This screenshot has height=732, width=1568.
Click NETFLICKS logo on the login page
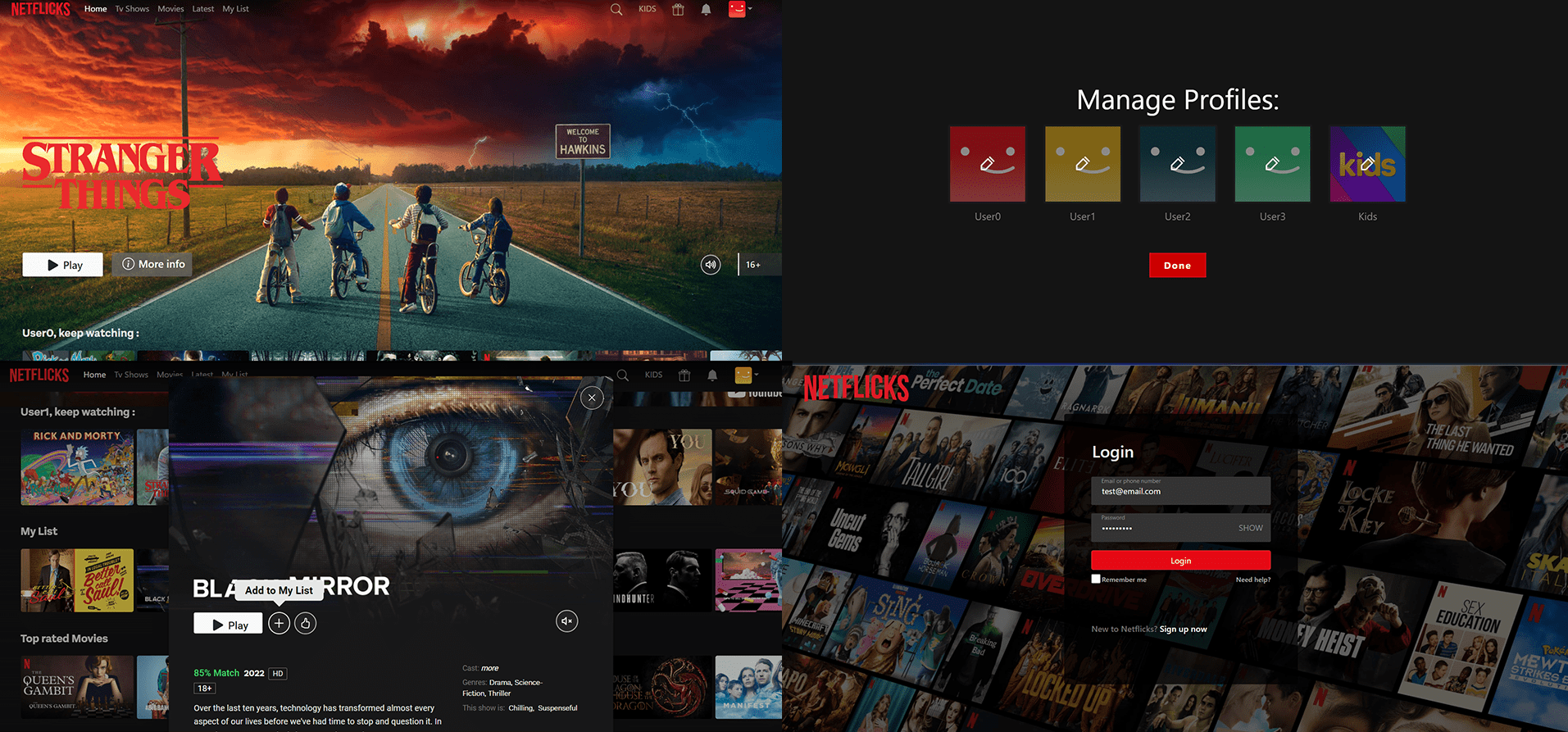tap(856, 389)
